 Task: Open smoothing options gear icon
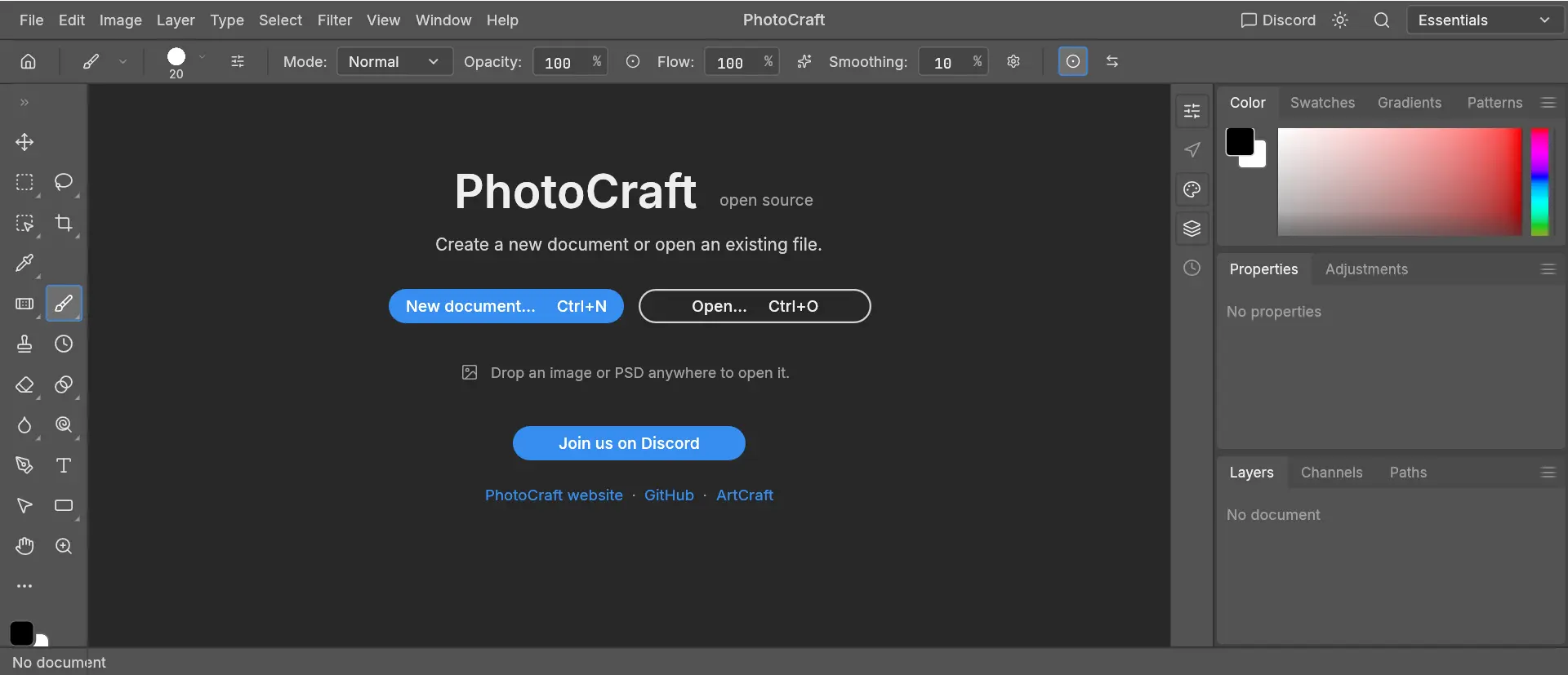point(1013,61)
